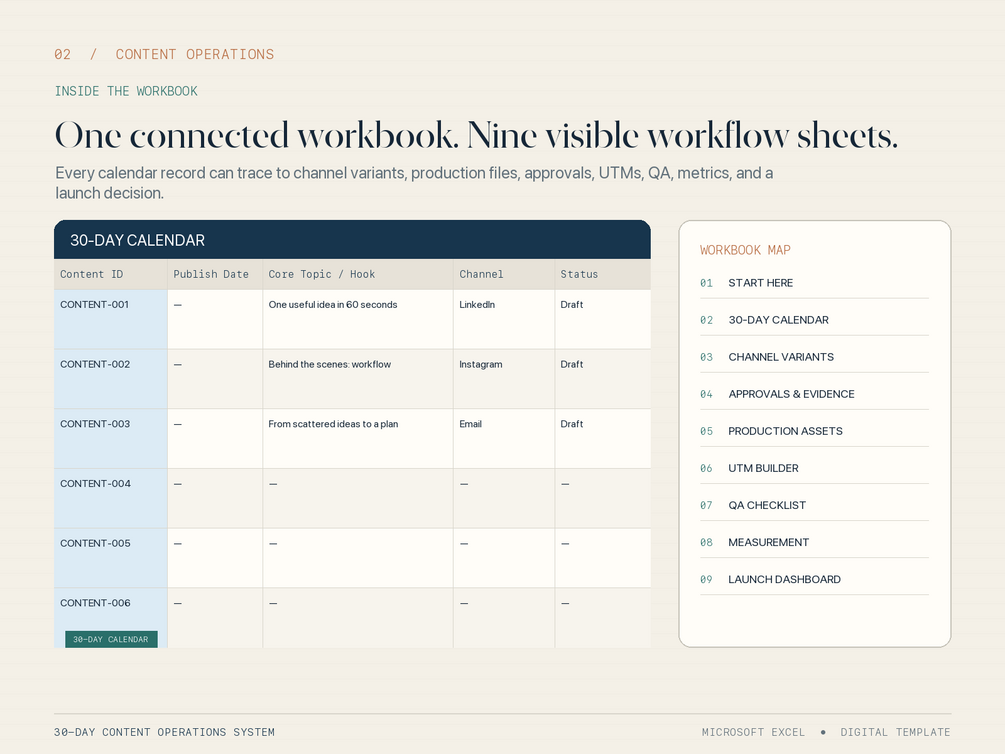Viewport: 1005px width, 754px height.
Task: Open CHANNEL VARIANTS in workbook map
Action: (814, 357)
